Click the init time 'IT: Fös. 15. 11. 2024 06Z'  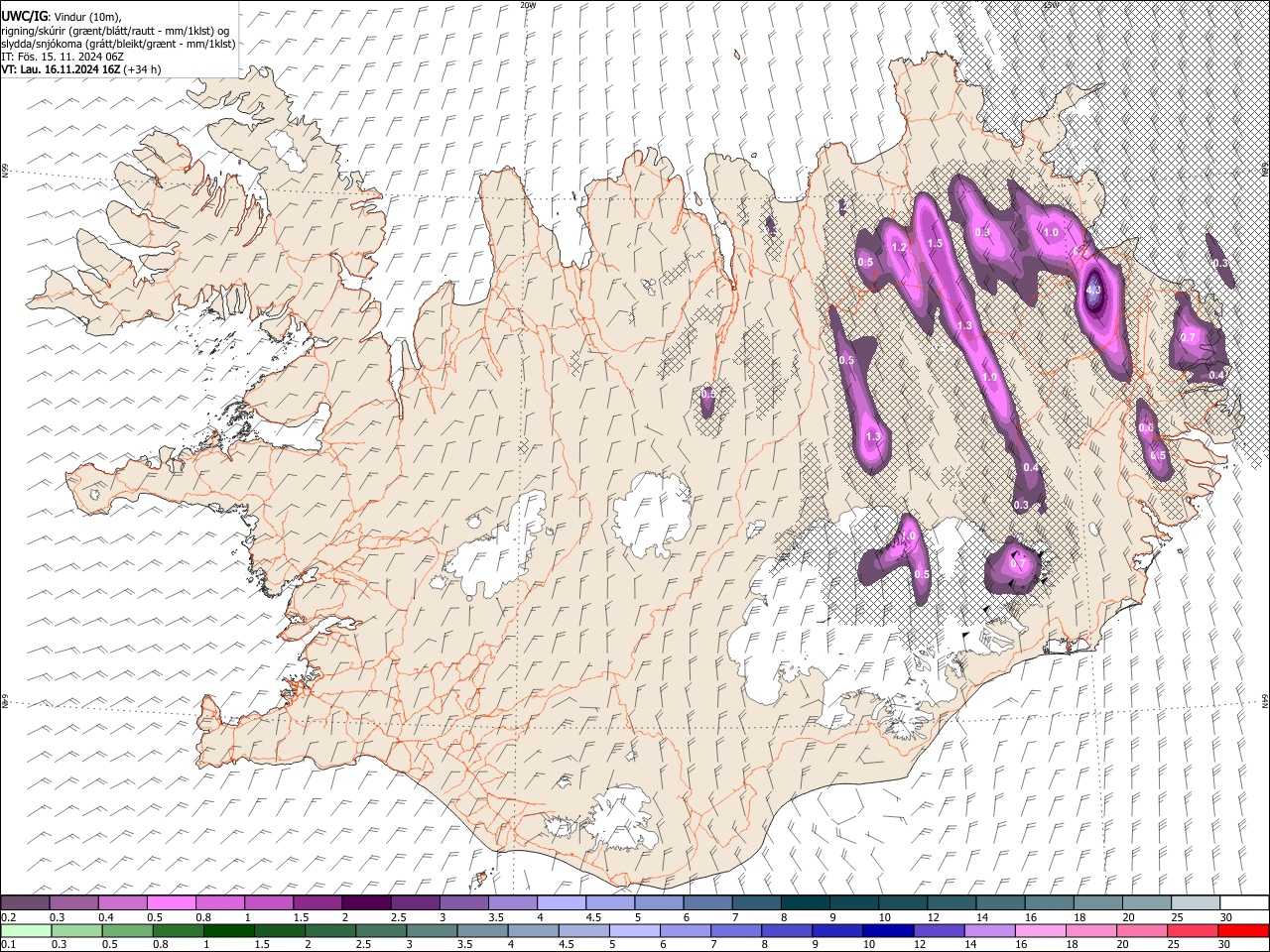[63, 57]
